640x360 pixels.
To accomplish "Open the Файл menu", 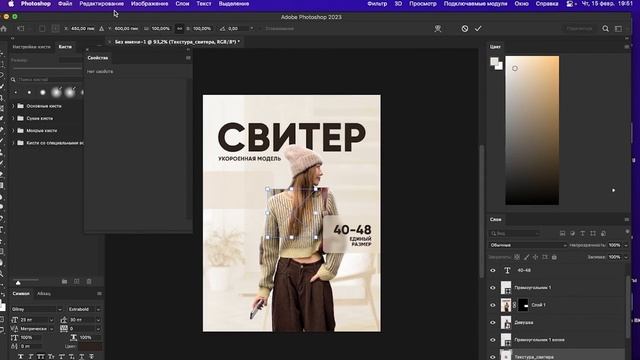I will pyautogui.click(x=65, y=4).
